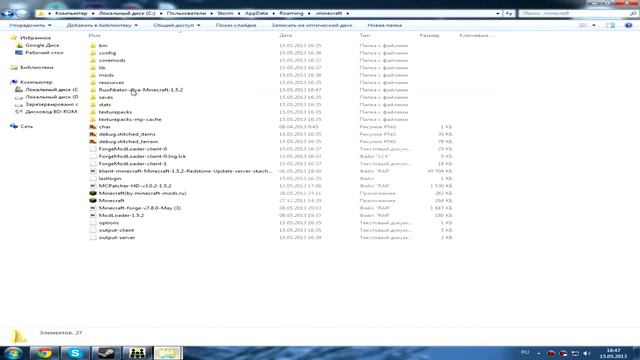Open Добавить в библиотеку dropdown

click(102, 25)
